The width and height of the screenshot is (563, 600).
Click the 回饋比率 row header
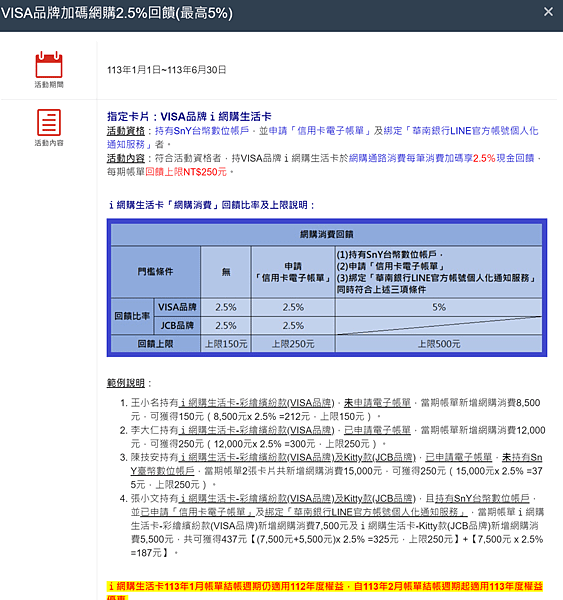pyautogui.click(x=132, y=316)
